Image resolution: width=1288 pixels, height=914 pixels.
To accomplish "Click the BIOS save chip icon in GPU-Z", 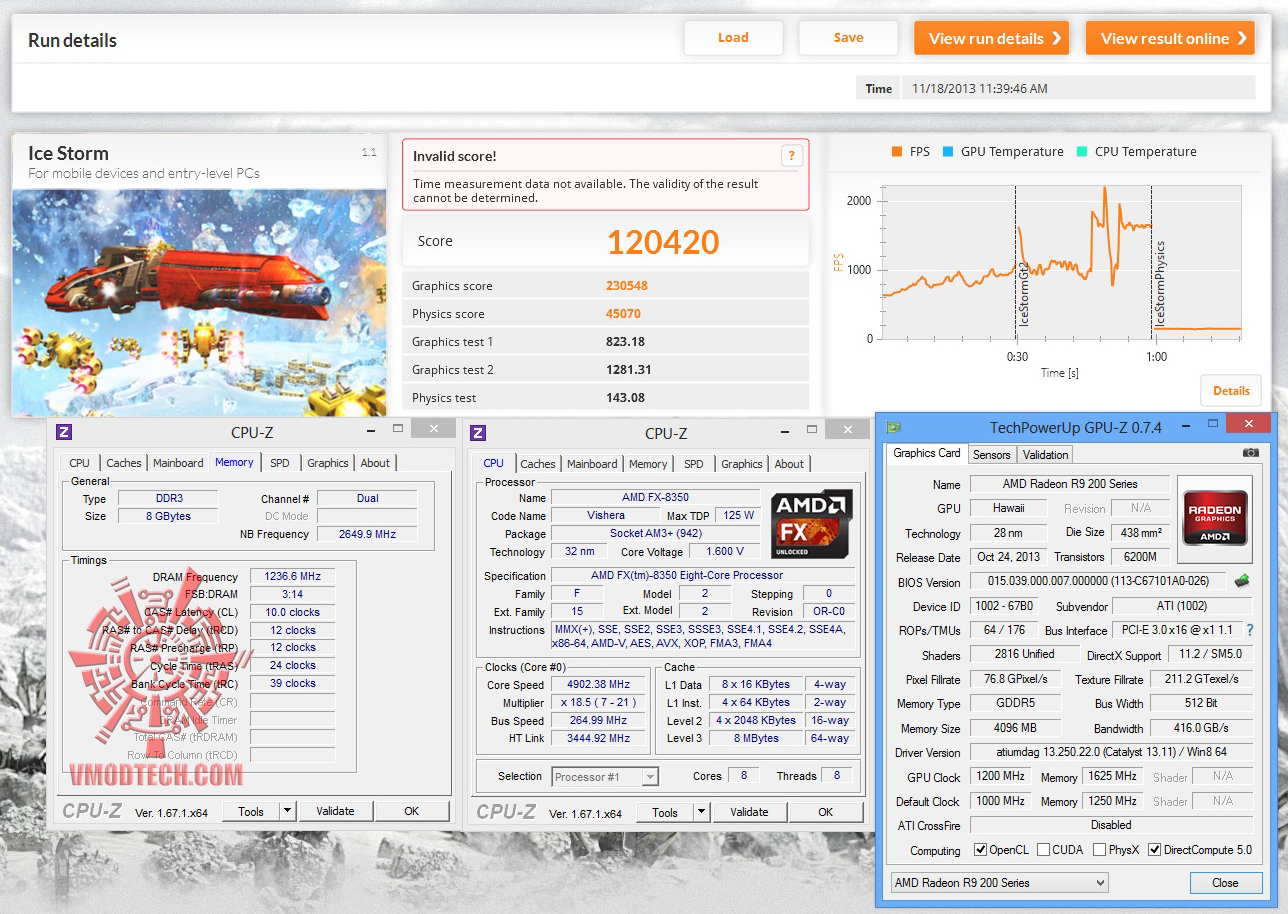I will pyautogui.click(x=1241, y=581).
